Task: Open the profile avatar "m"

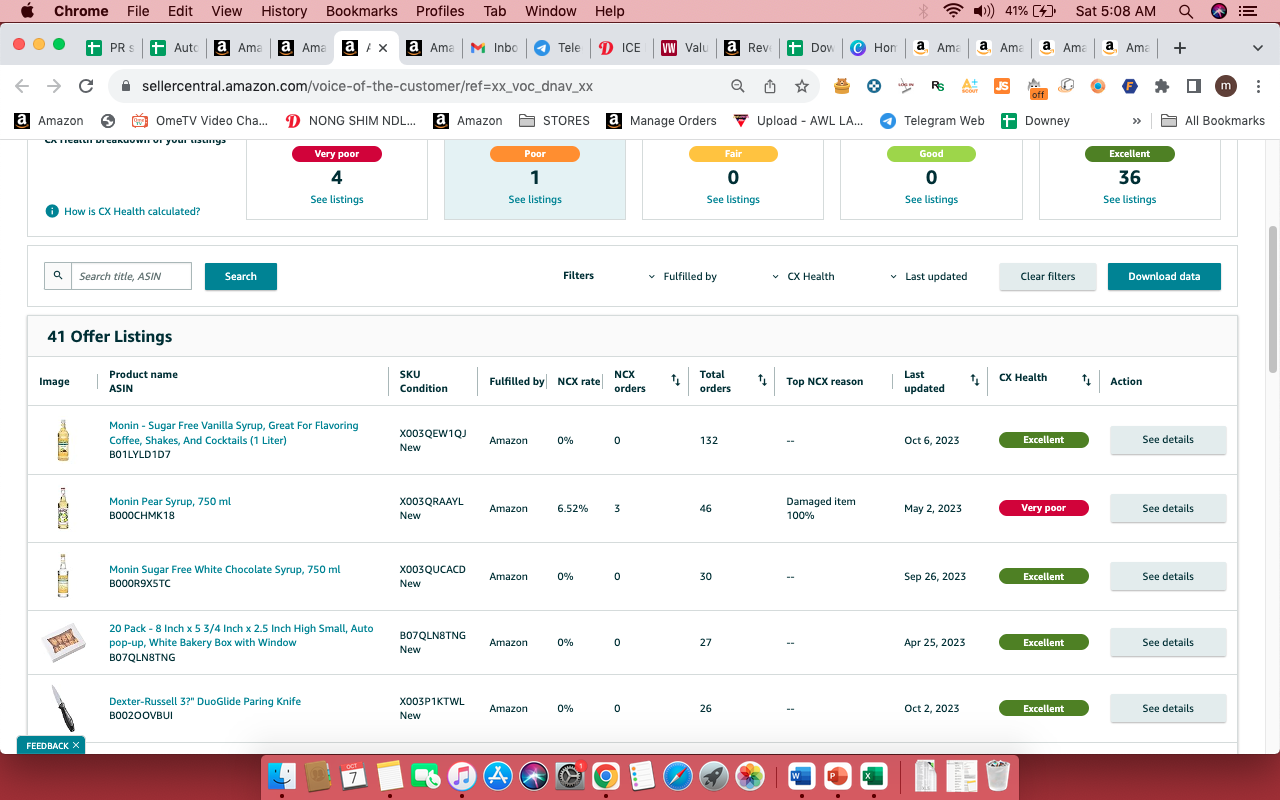Action: coord(1226,86)
